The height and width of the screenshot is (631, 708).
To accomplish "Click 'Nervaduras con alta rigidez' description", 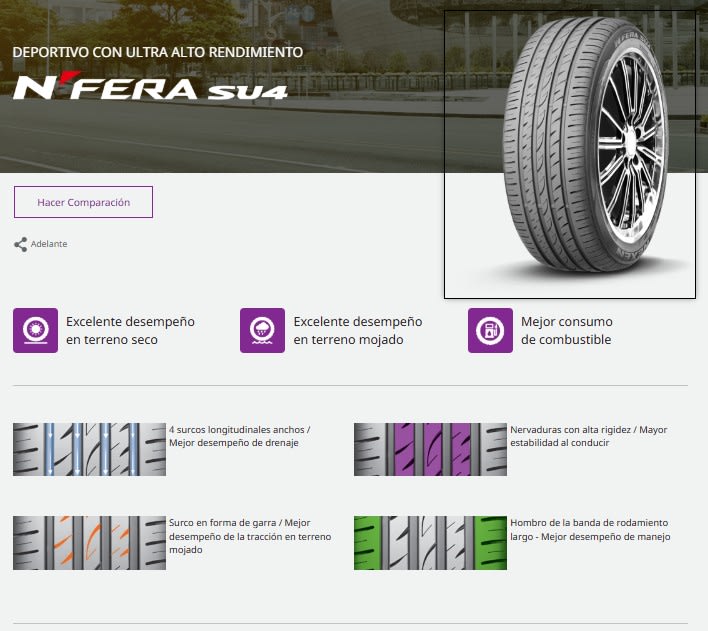I will click(x=589, y=436).
